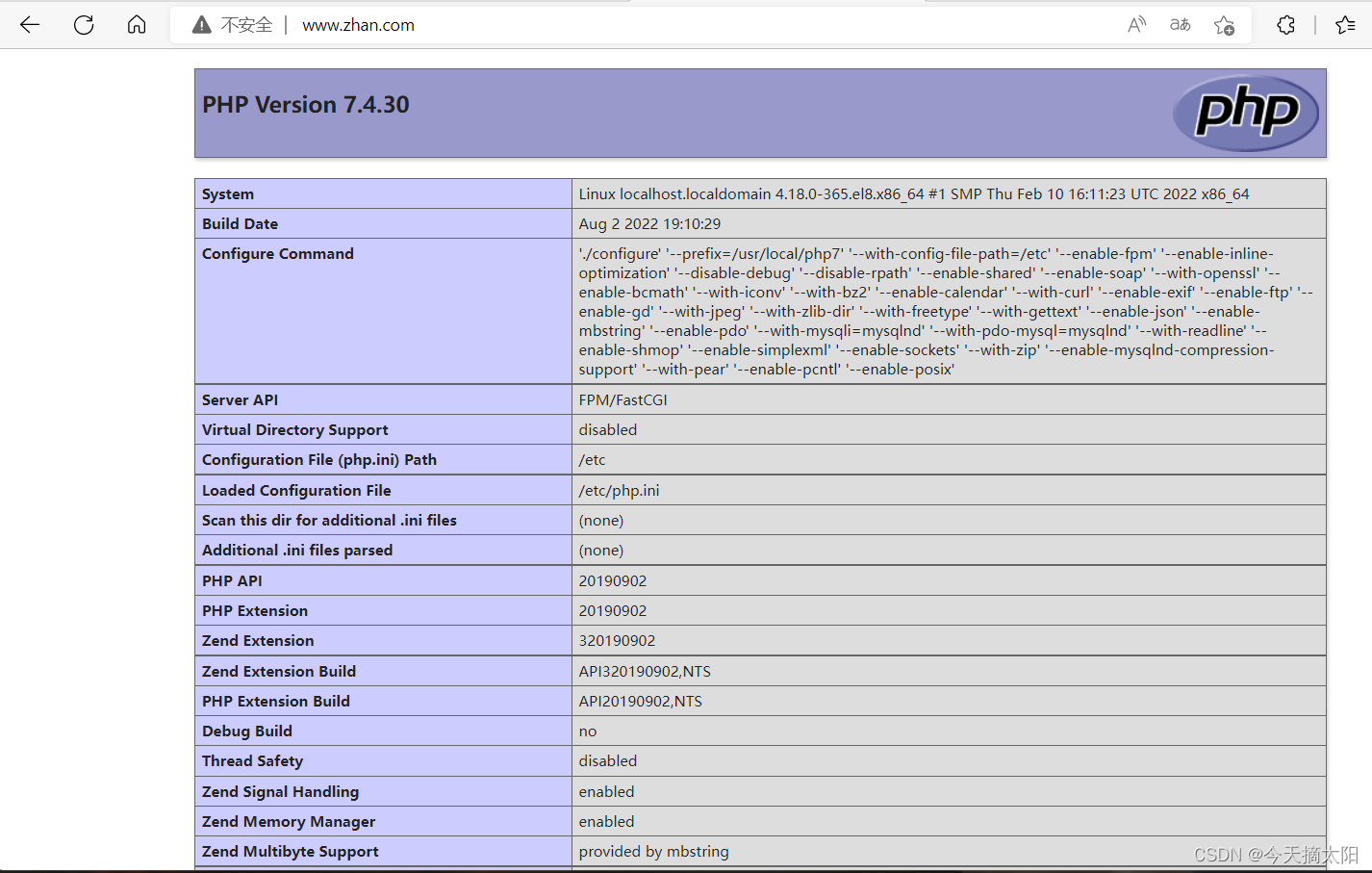Viewport: 1372px width, 873px height.
Task: Select the FPM/FastCGI value
Action: click(622, 399)
